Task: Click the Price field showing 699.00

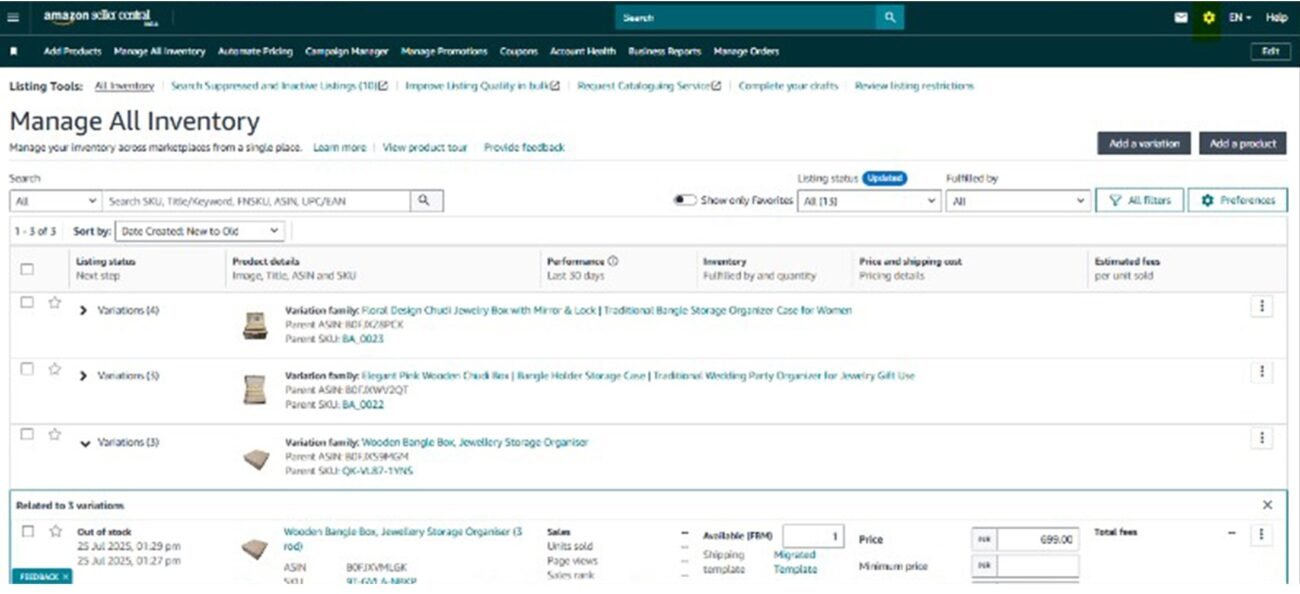Action: click(1038, 539)
